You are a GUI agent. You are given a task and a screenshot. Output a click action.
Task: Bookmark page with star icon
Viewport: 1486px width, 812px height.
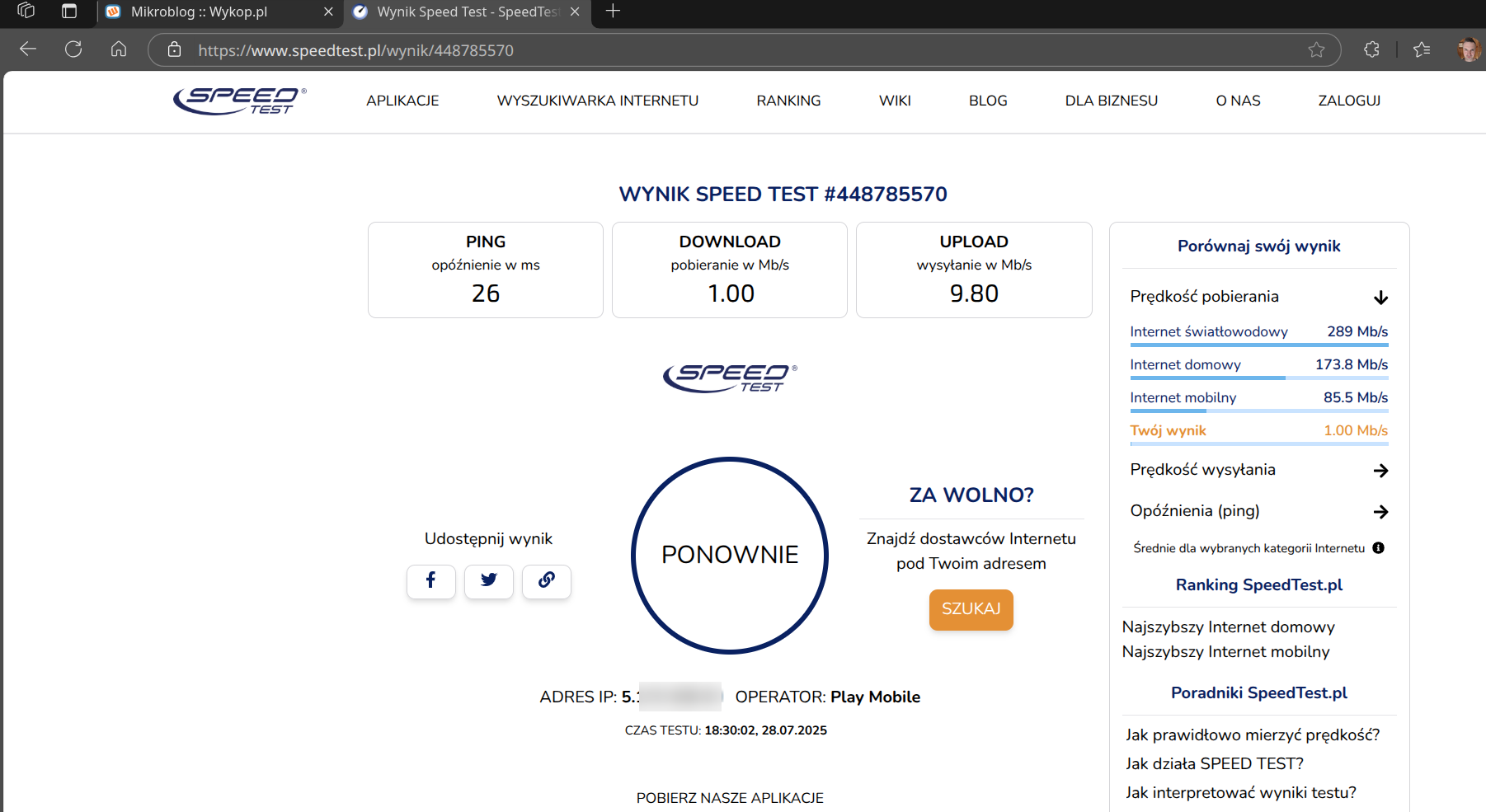point(1316,50)
